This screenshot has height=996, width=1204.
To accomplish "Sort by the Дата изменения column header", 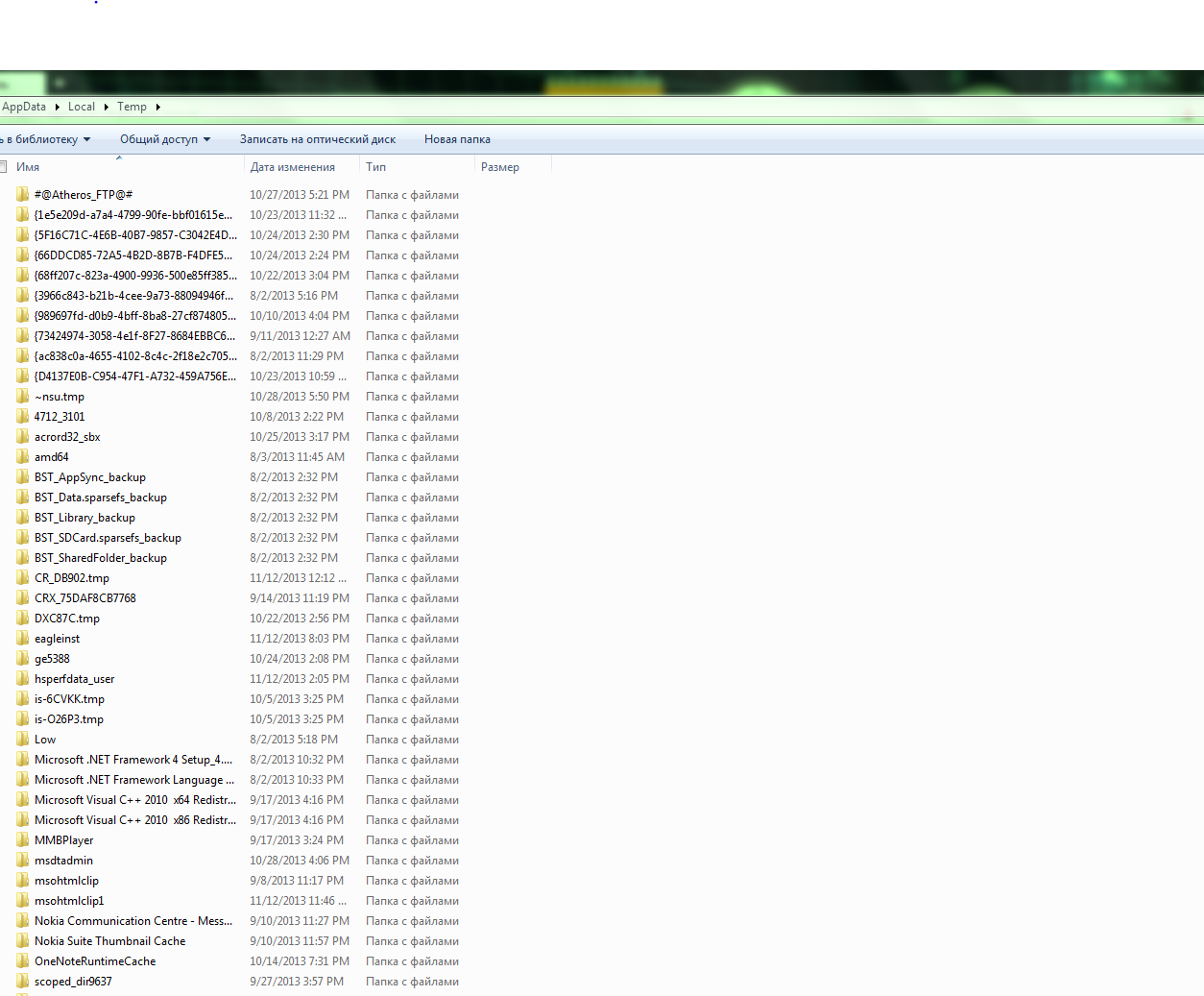I will (x=293, y=167).
